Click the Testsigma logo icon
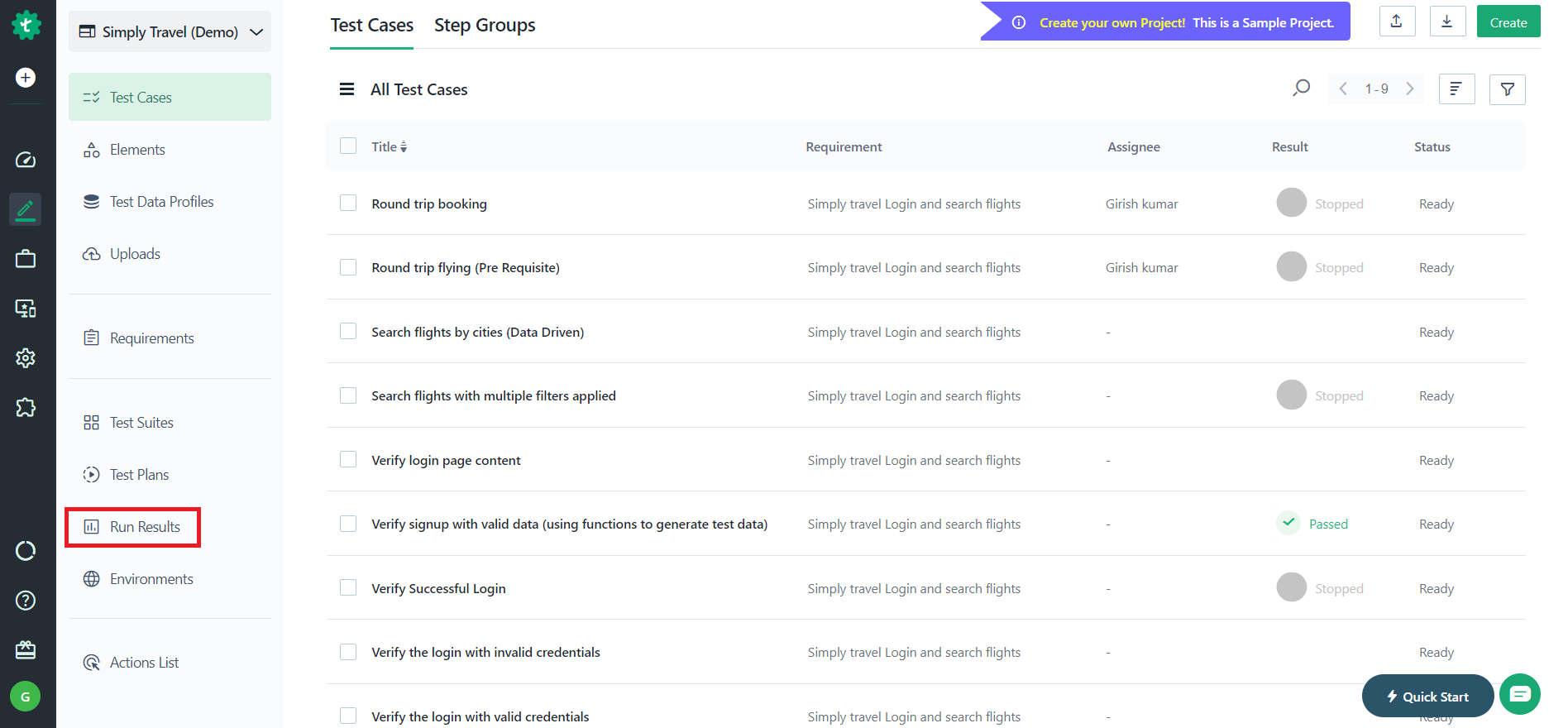1568x728 pixels. (26, 25)
